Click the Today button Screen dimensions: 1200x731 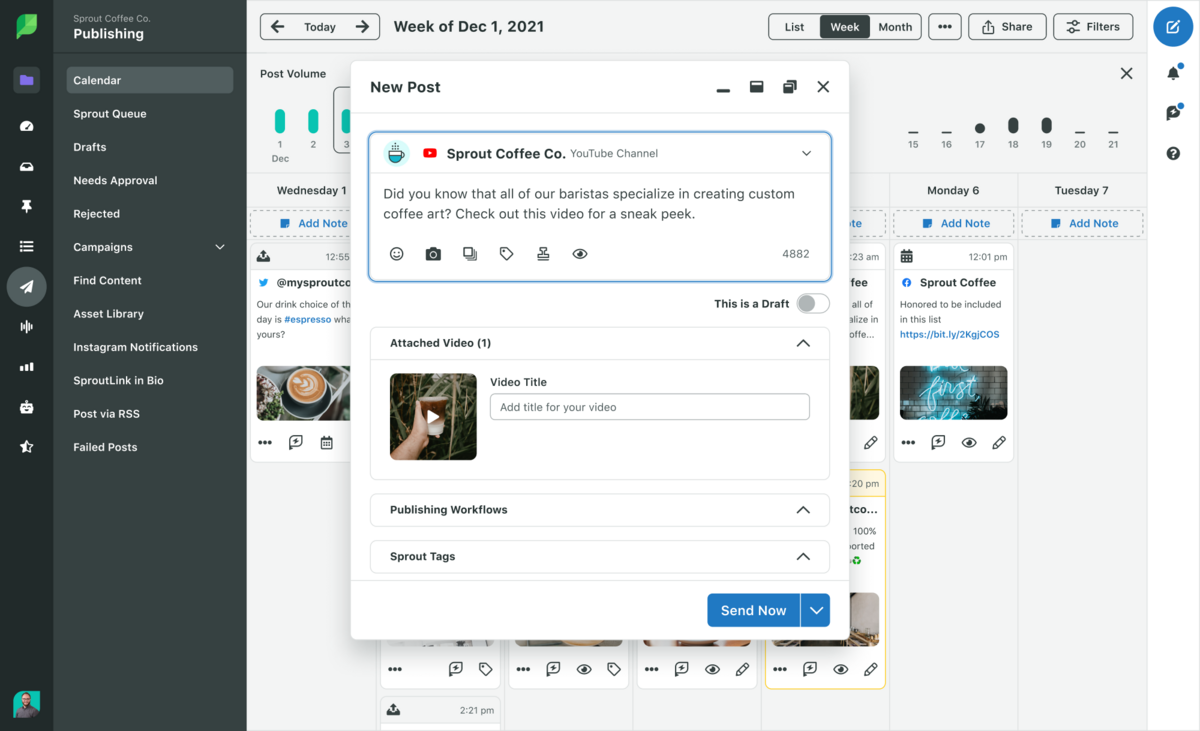[320, 27]
